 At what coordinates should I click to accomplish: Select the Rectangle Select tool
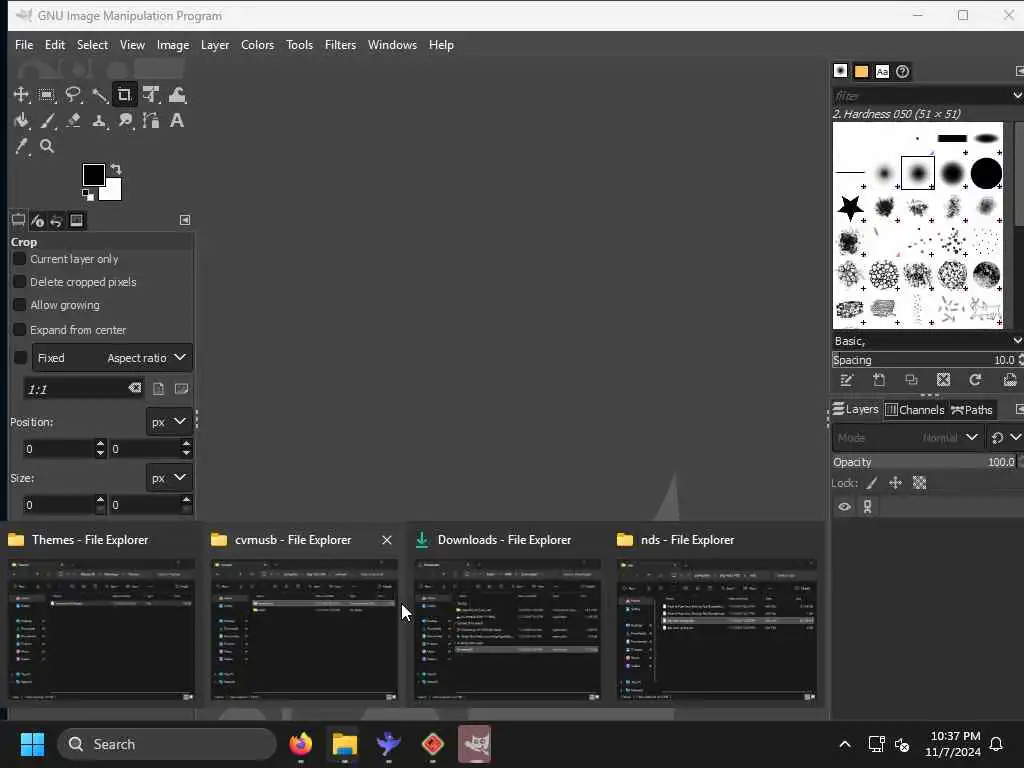[46, 95]
